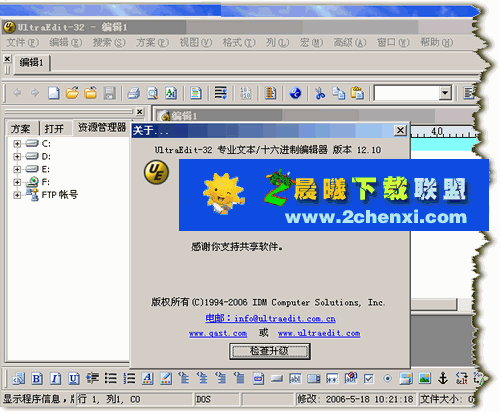Open the www.ultraedit.com link
This screenshot has height=412, width=500.
tap(319, 333)
